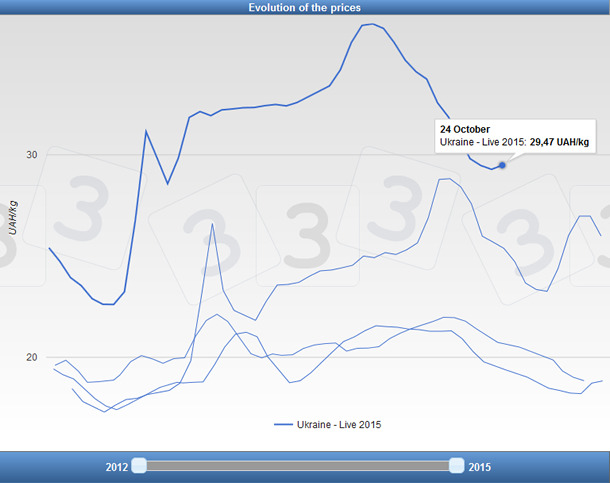
Task: Click the left range slider handle by 2012
Action: tap(140, 465)
